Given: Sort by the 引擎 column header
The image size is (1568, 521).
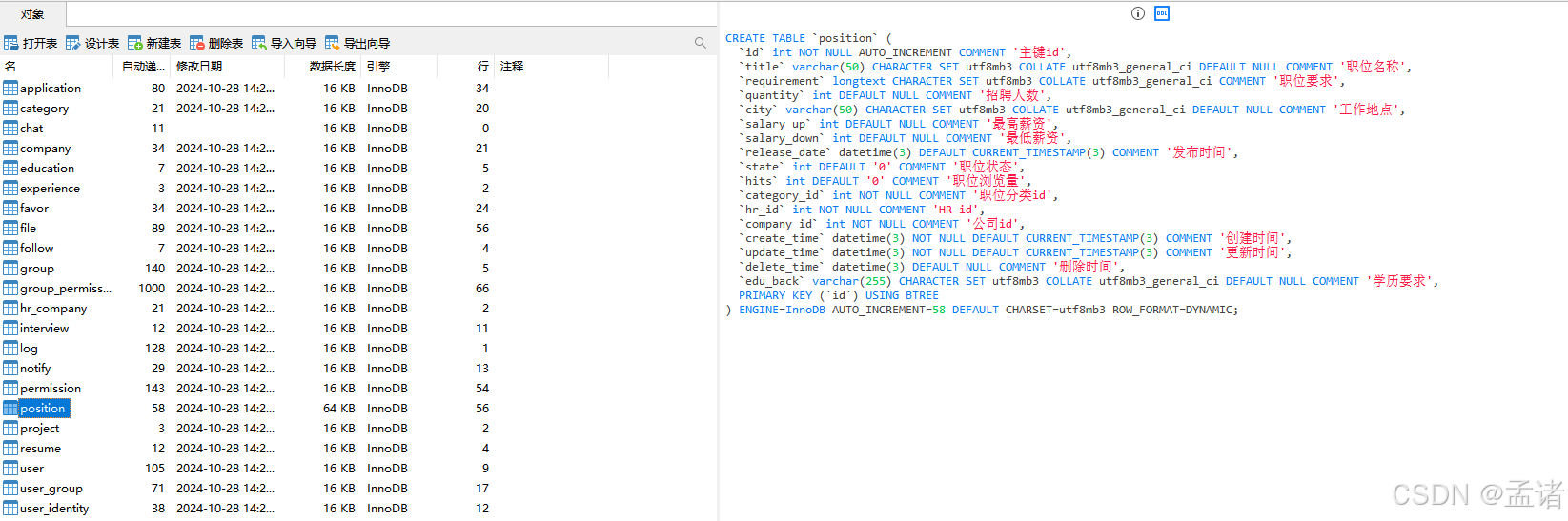Looking at the screenshot, I should click(398, 66).
